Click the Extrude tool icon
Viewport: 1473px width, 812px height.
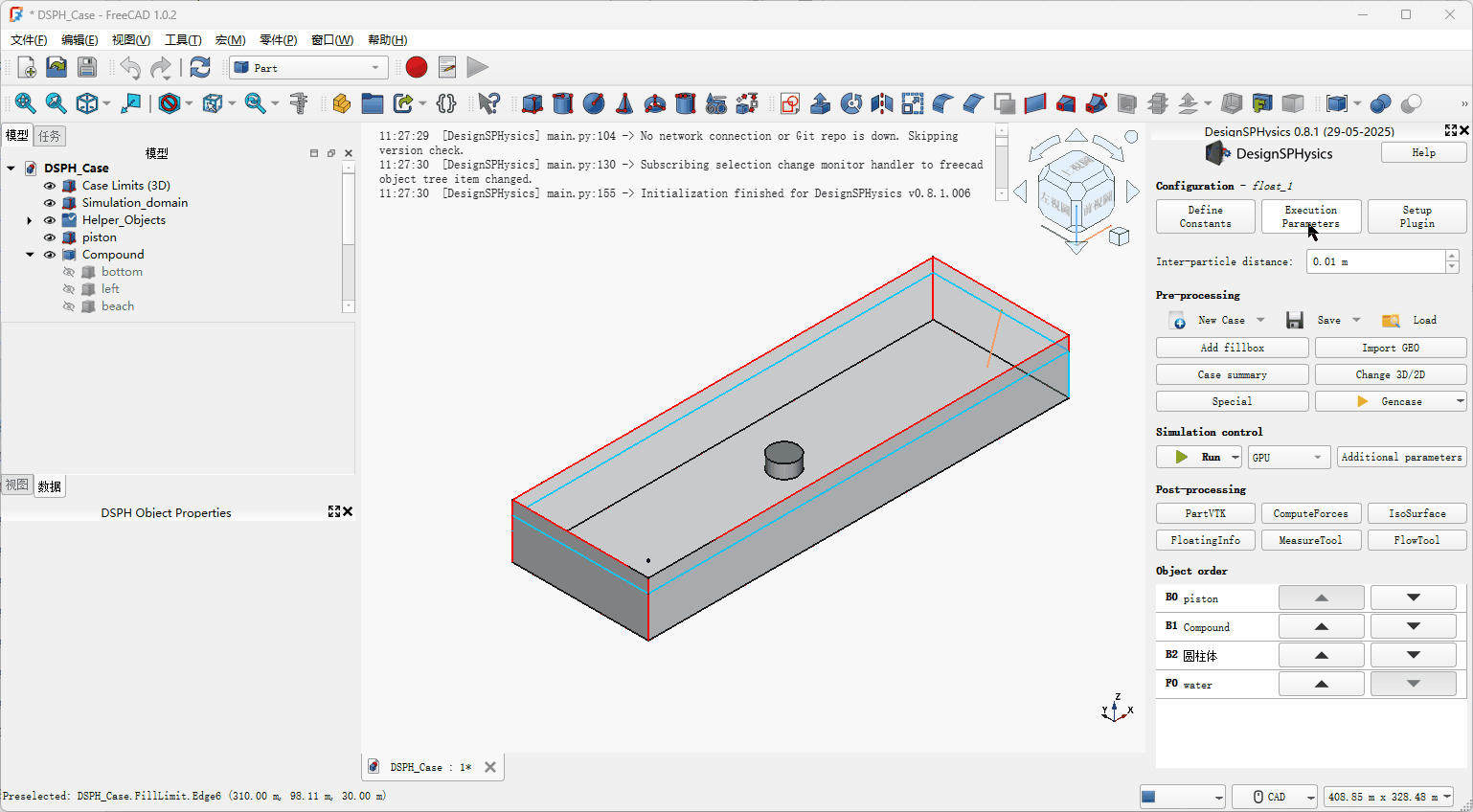(821, 103)
